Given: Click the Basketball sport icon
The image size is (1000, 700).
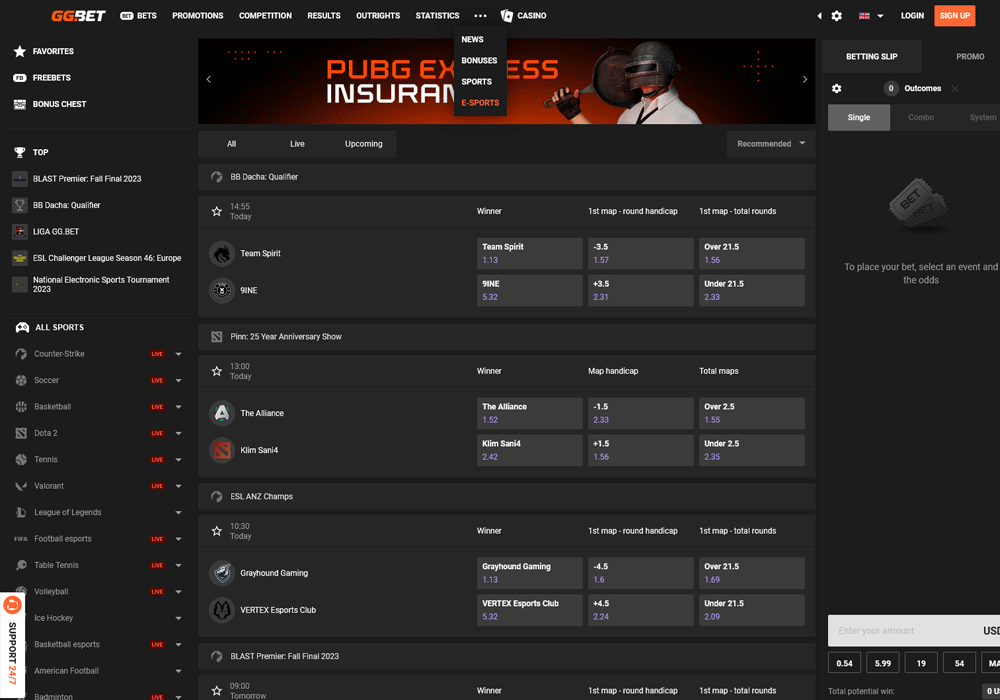Looking at the screenshot, I should tap(21, 407).
